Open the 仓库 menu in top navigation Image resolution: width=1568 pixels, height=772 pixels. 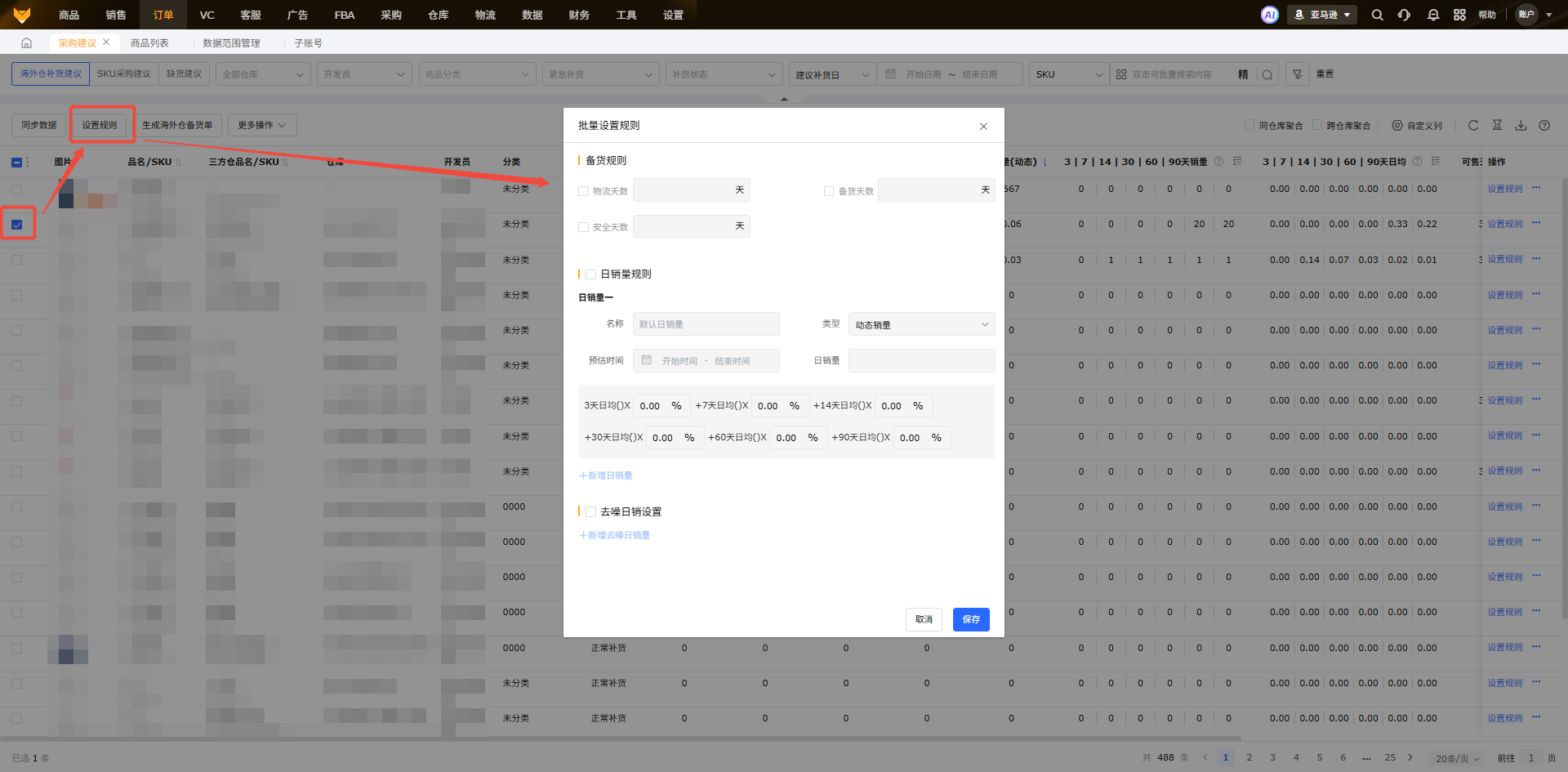[439, 15]
